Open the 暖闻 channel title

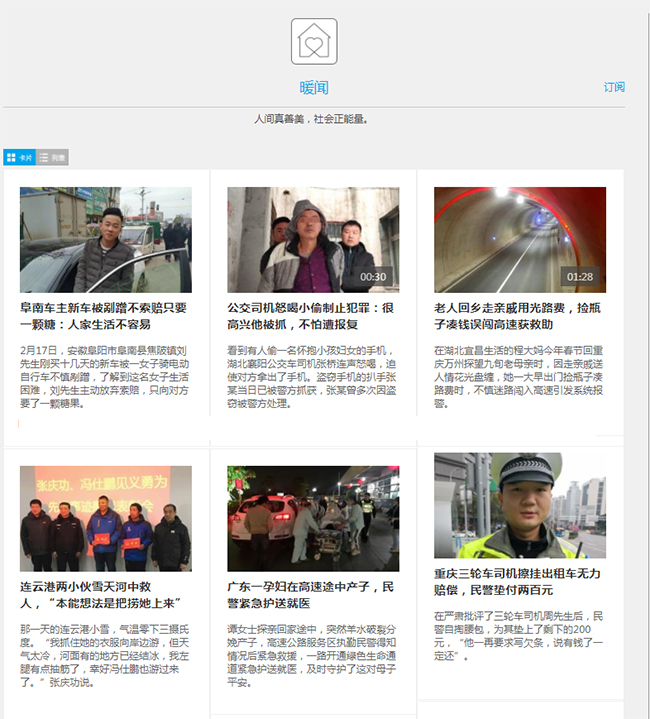point(314,88)
